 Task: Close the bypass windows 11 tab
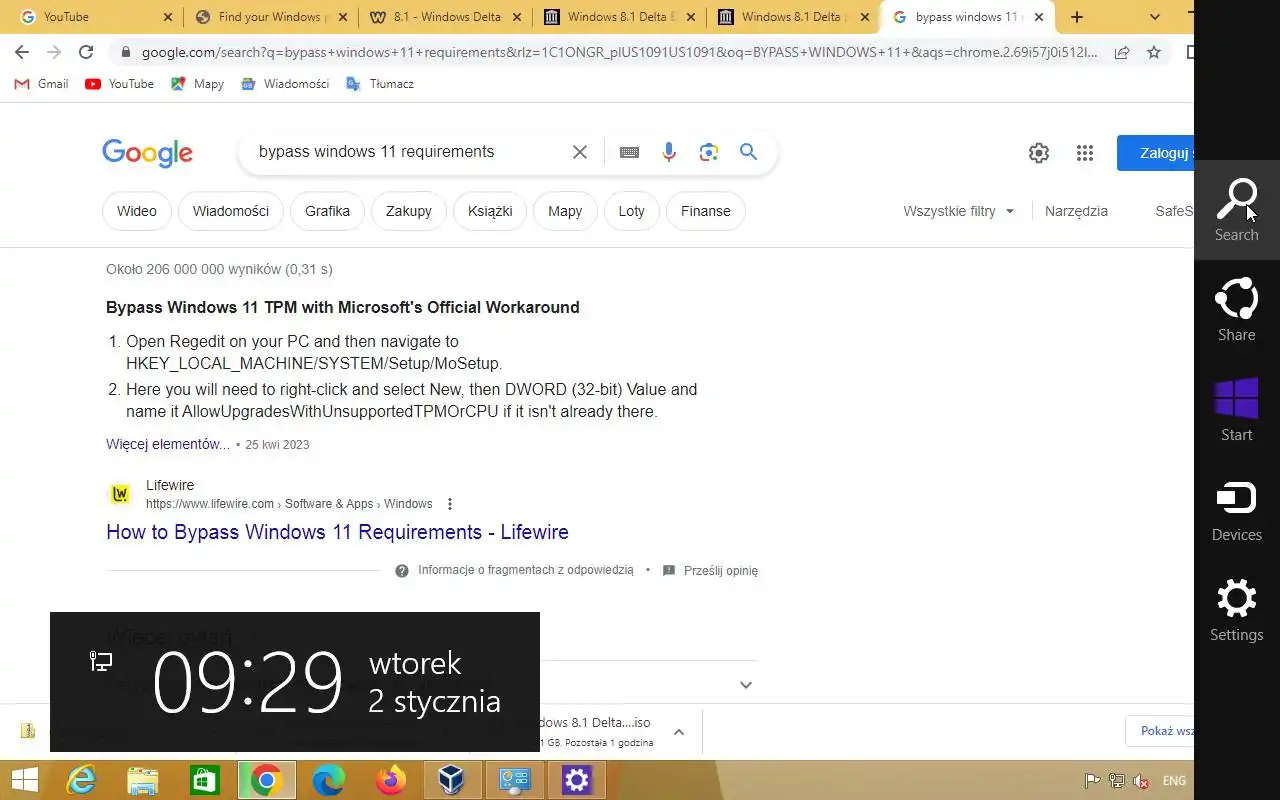[1039, 17]
